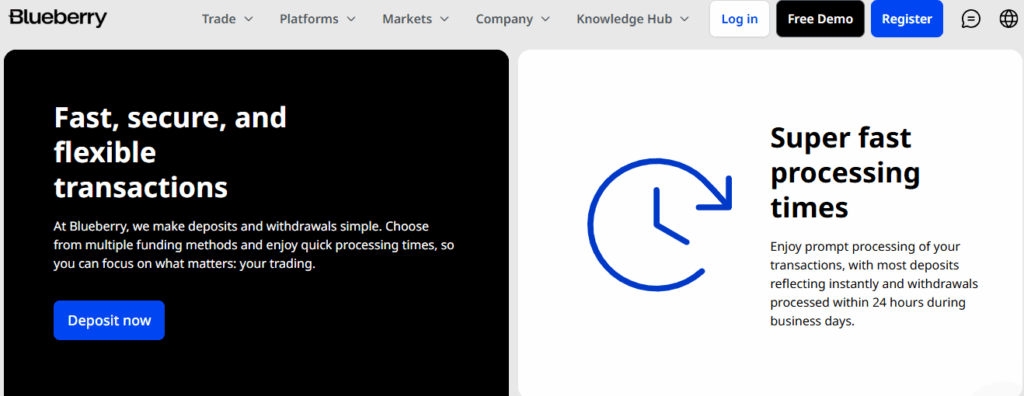Open the live chat icon
Image resolution: width=1024 pixels, height=396 pixels.
pyautogui.click(x=971, y=19)
